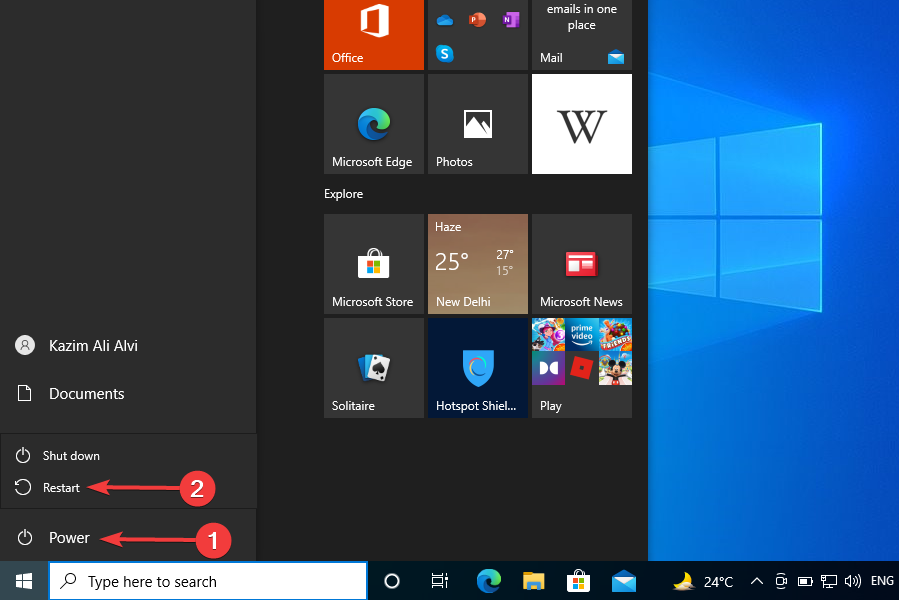899x600 pixels.
Task: Open the ENG language switcher
Action: [x=882, y=581]
